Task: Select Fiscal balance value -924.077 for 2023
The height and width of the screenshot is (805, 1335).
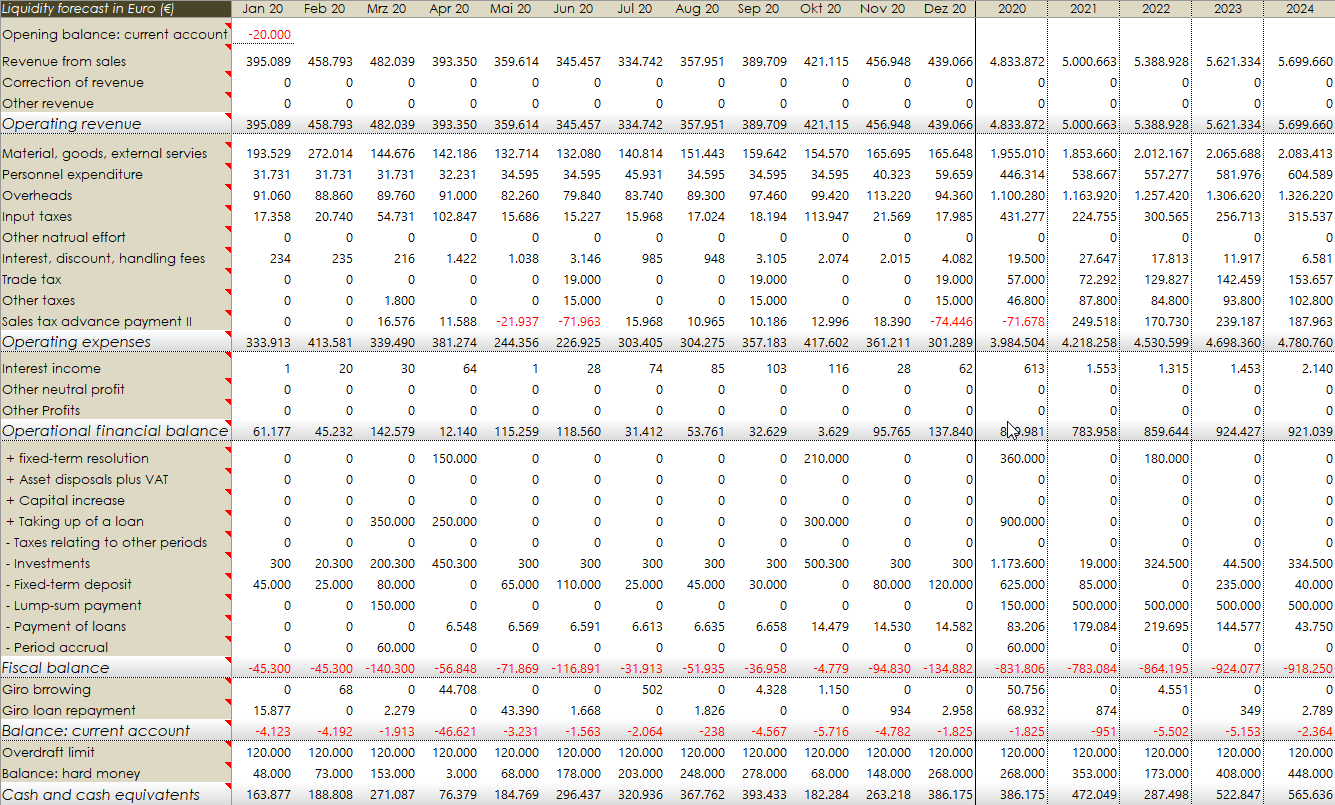Action: pos(1238,669)
